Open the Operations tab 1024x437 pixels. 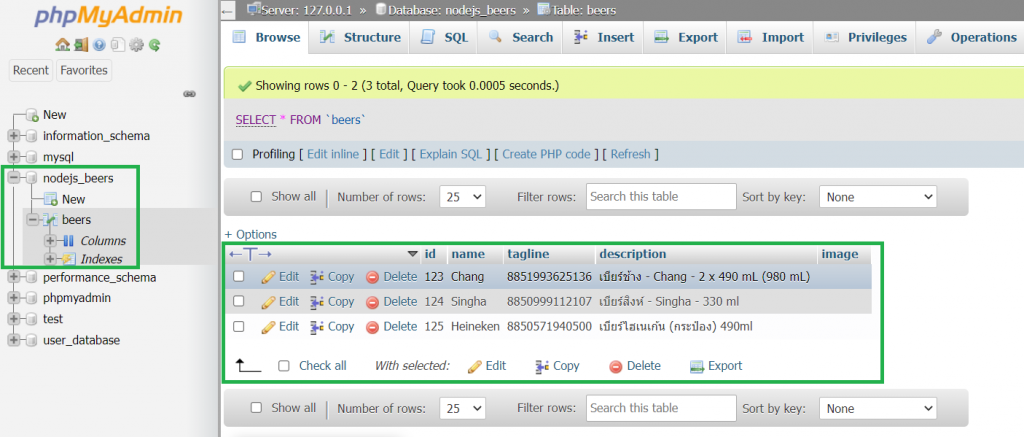971,37
